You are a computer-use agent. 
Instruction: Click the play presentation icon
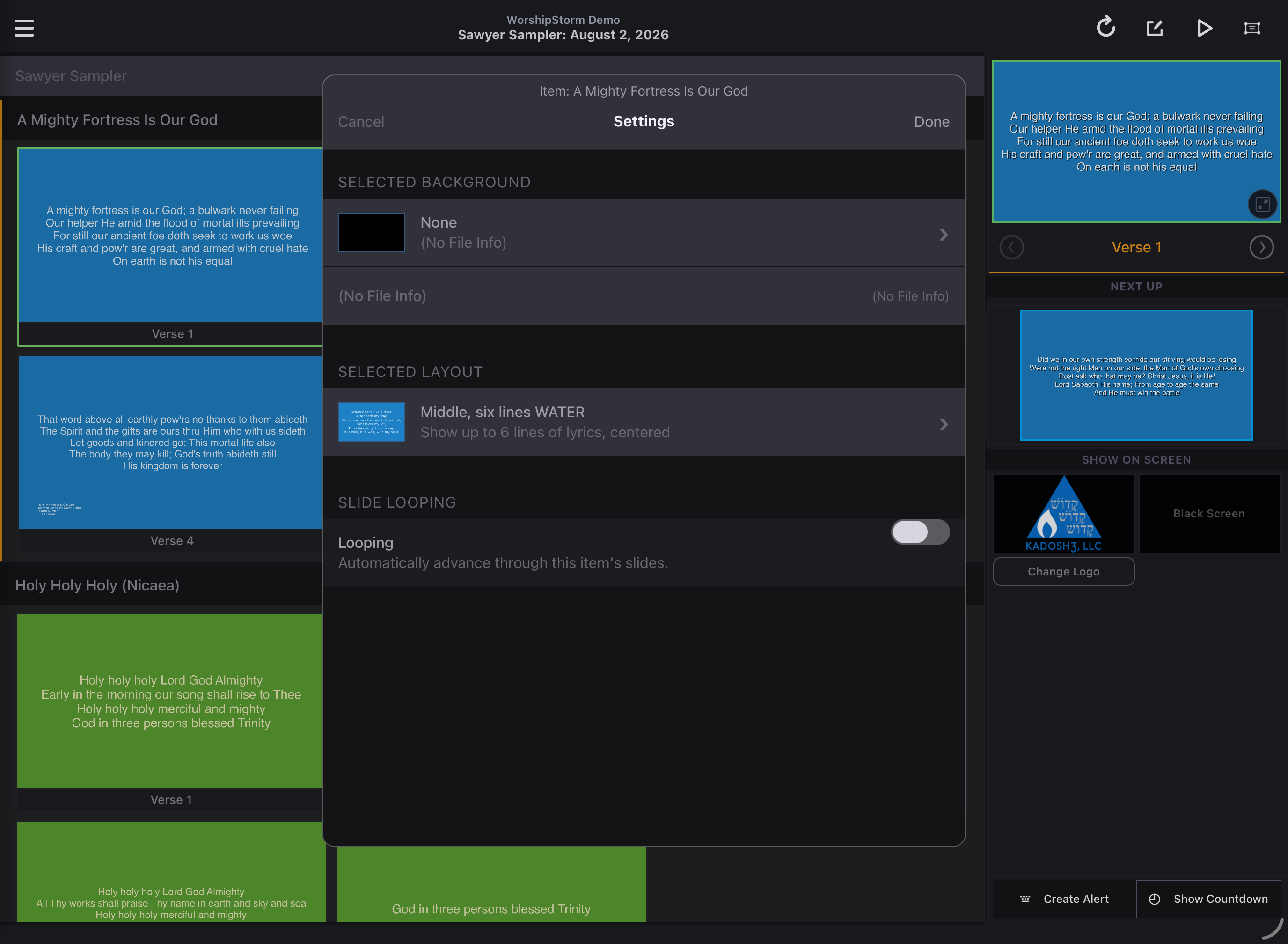[1204, 28]
